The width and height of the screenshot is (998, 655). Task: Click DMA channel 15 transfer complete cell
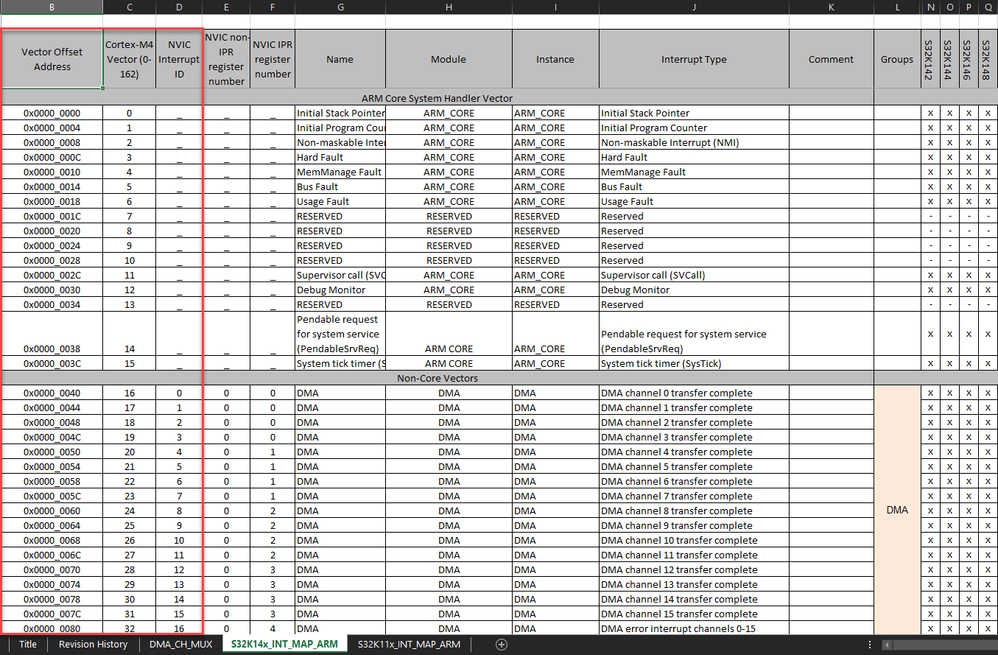694,614
